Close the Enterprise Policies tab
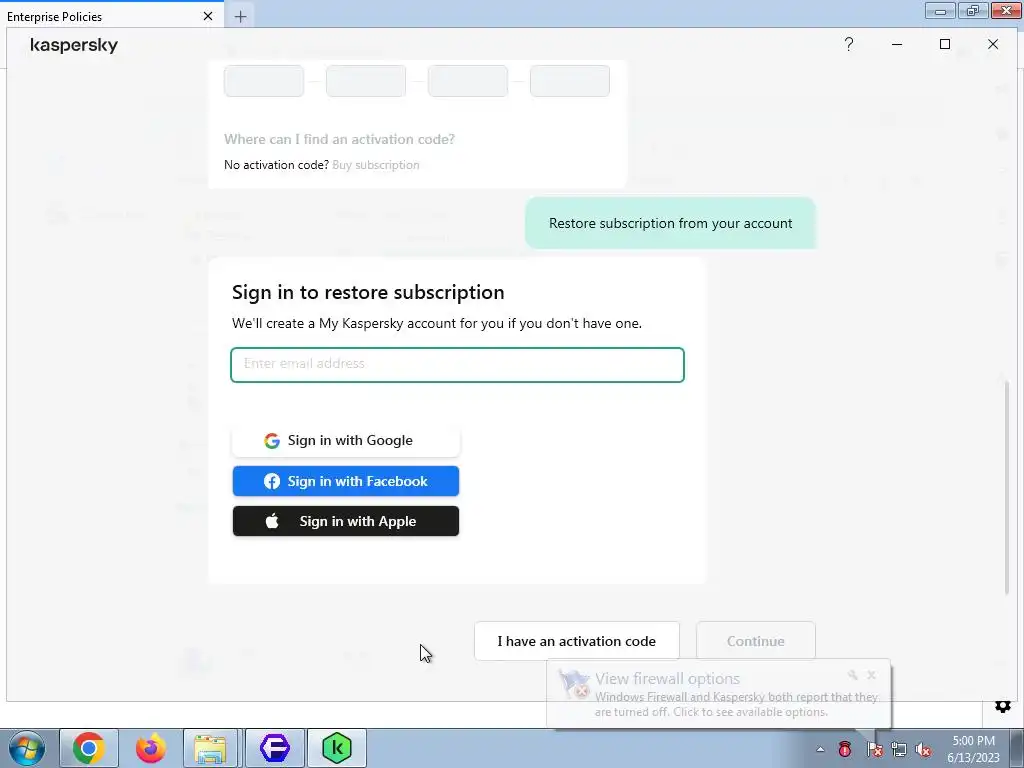Viewport: 1024px width, 768px height. 208,16
